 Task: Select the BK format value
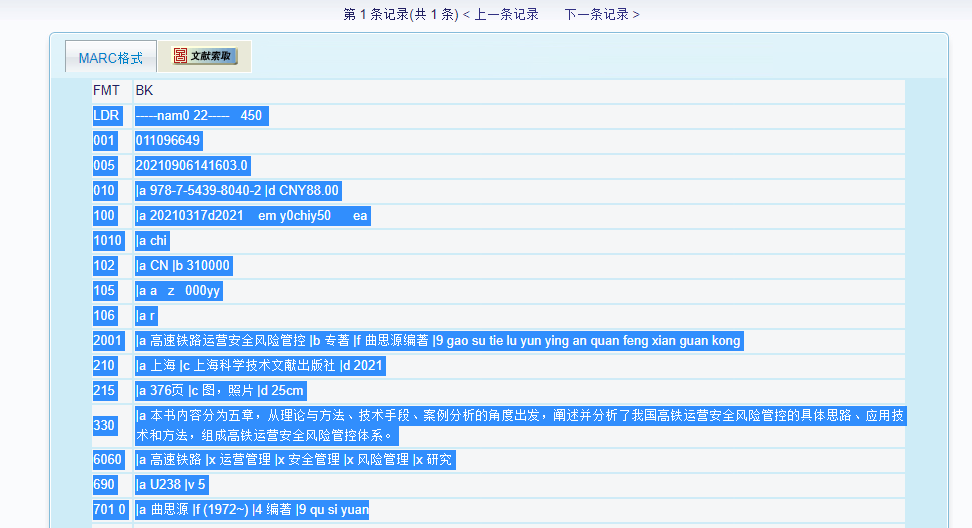click(x=144, y=90)
